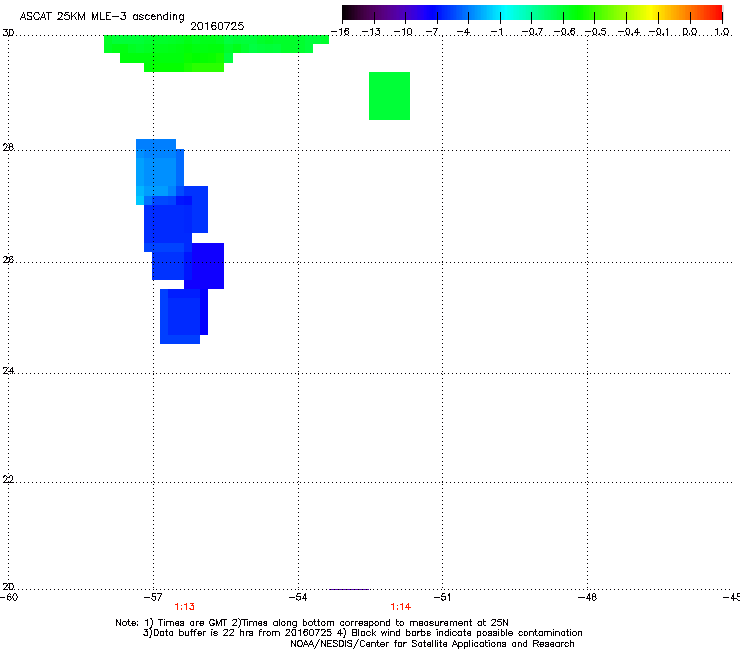The height and width of the screenshot is (650, 740).
Task: Pick the yellow section of color bar
Action: [x=653, y=13]
